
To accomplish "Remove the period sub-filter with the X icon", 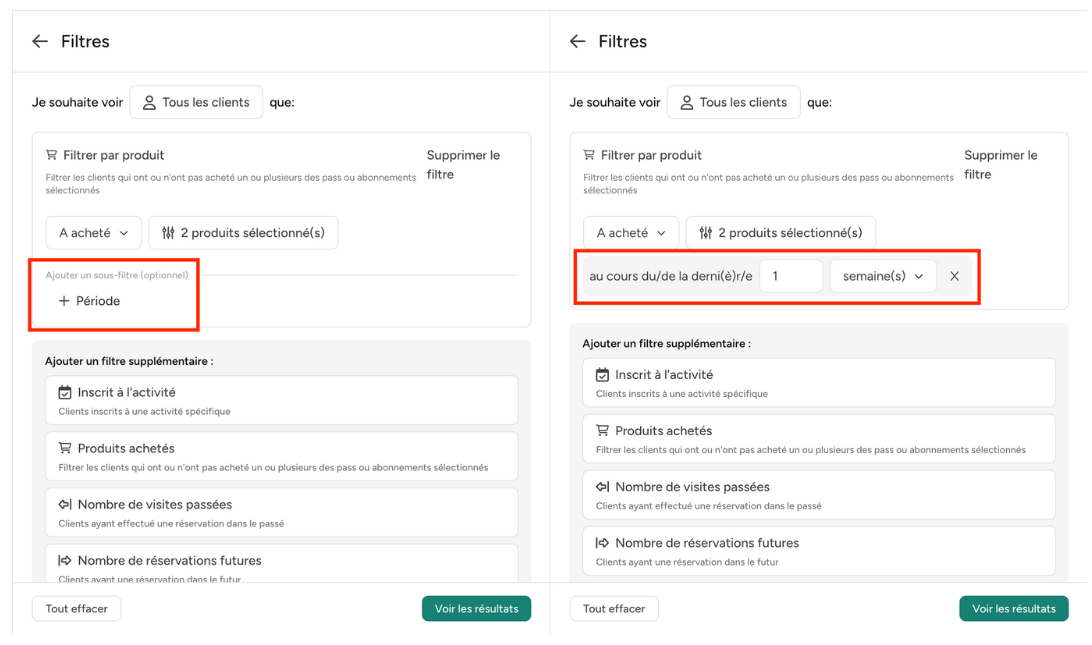I will (x=954, y=276).
